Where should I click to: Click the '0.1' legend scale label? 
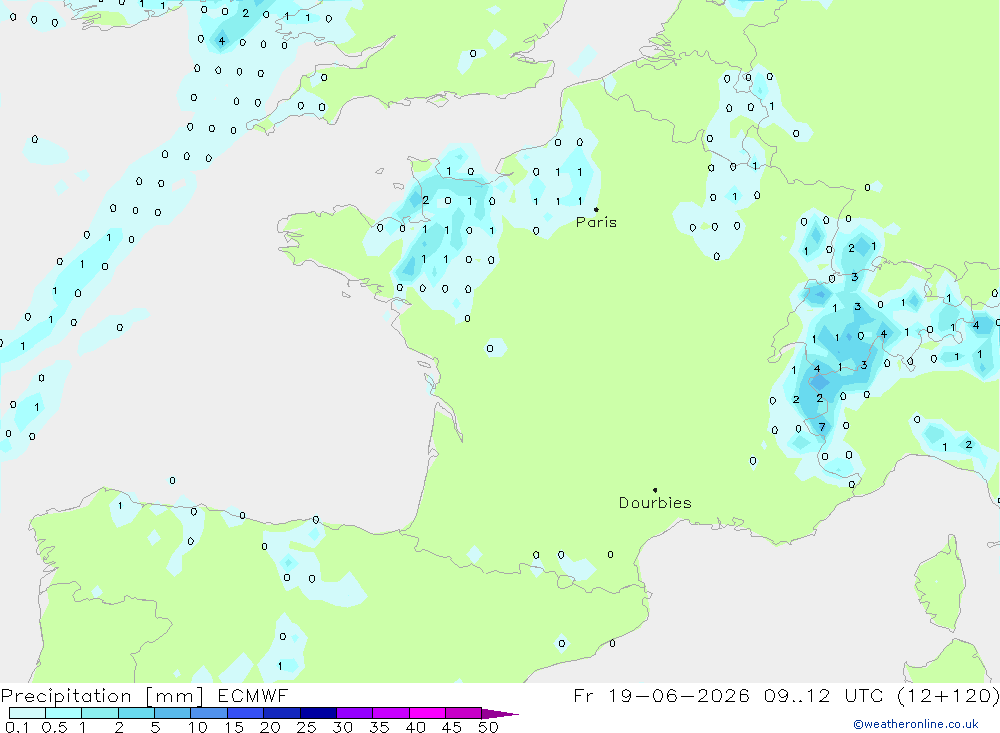point(17,727)
